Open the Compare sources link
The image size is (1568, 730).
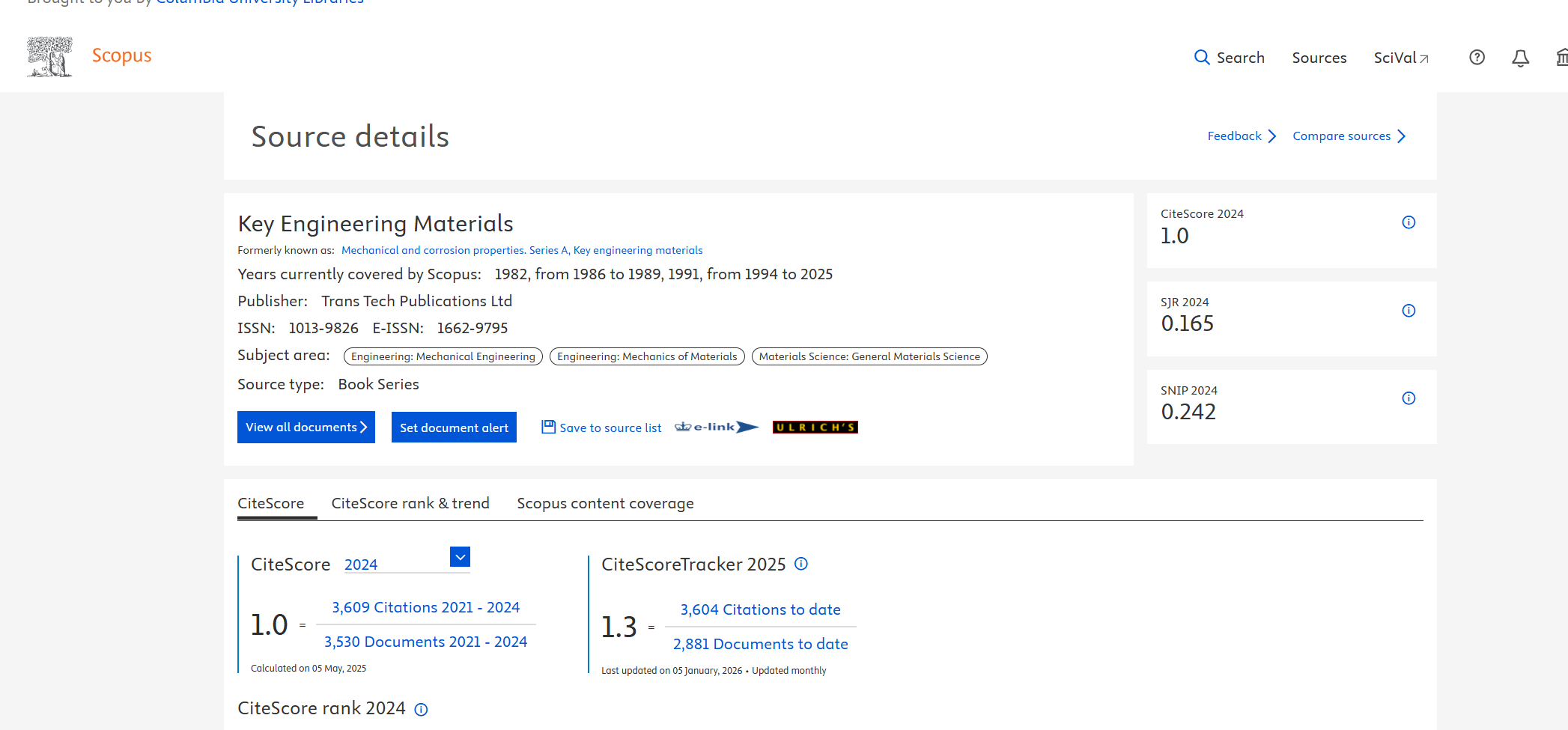pyautogui.click(x=1349, y=136)
